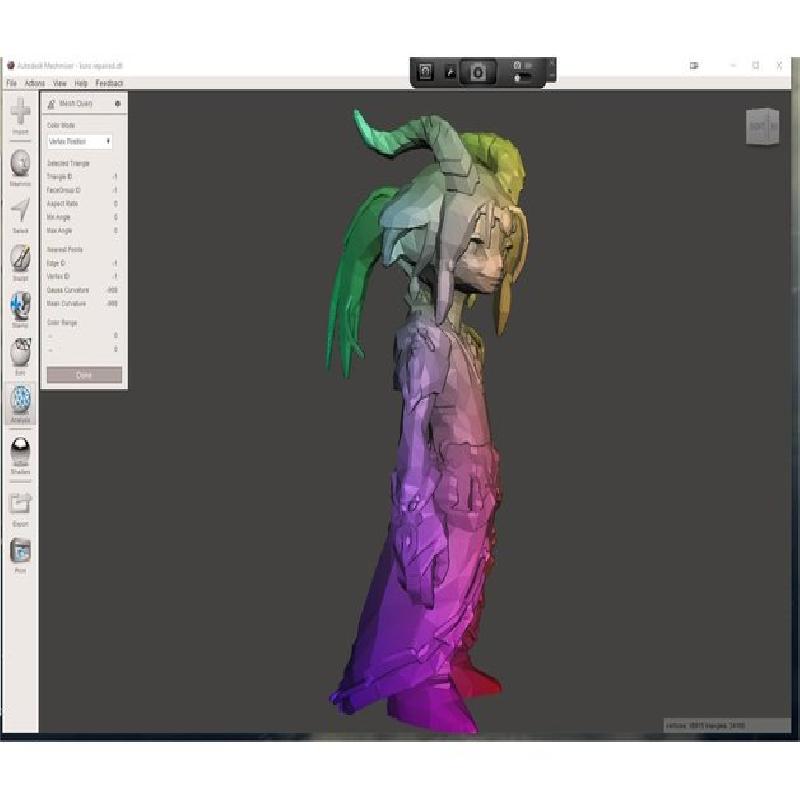
Task: Open the View menu
Action: pyautogui.click(x=60, y=83)
